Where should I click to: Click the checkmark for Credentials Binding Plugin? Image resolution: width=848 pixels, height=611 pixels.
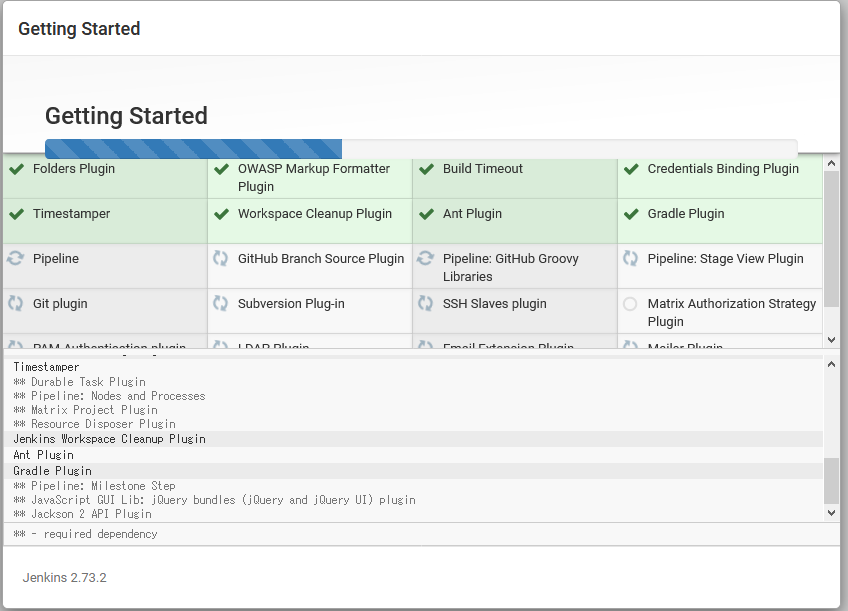click(x=631, y=169)
